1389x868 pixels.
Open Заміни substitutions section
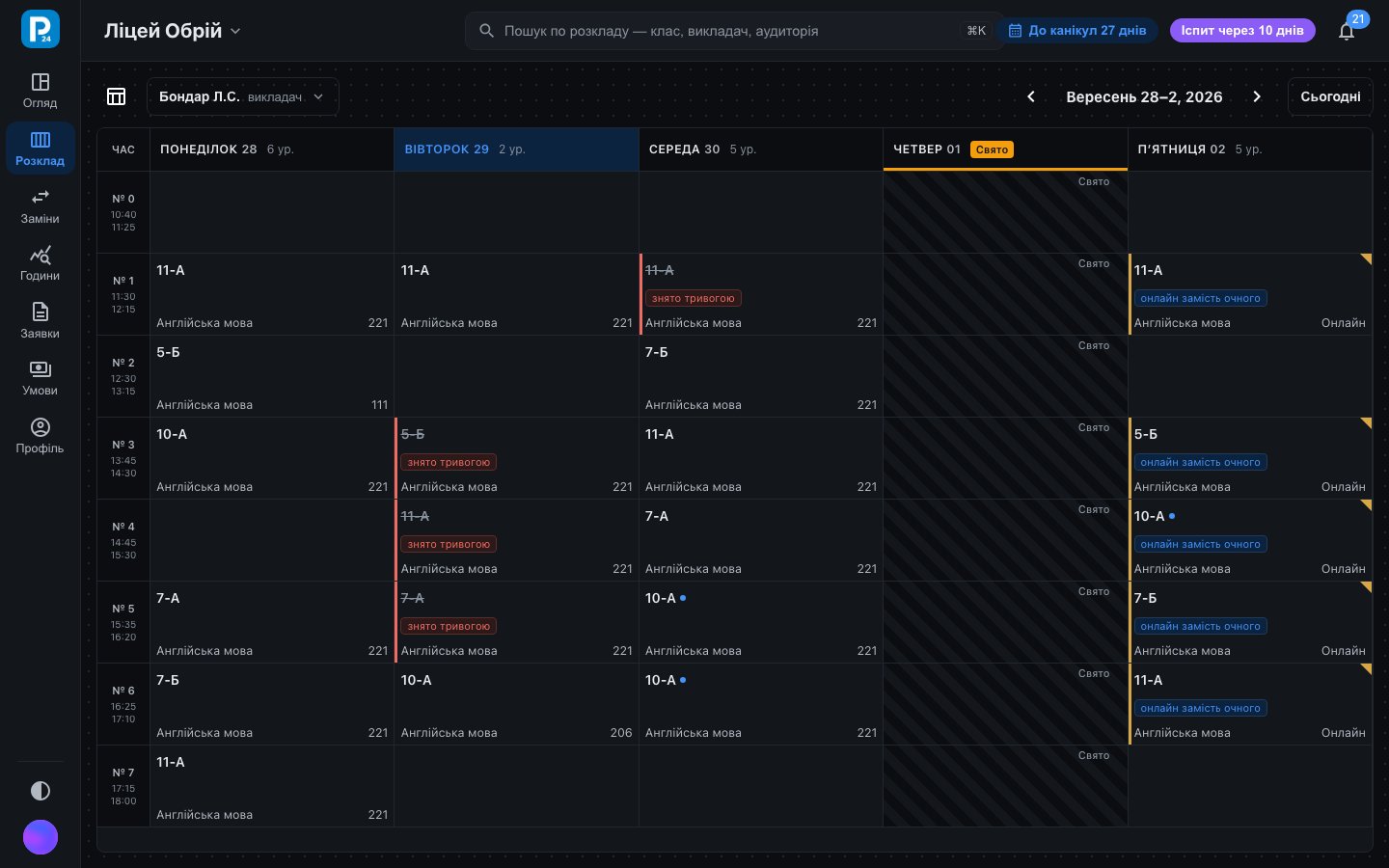click(x=40, y=206)
